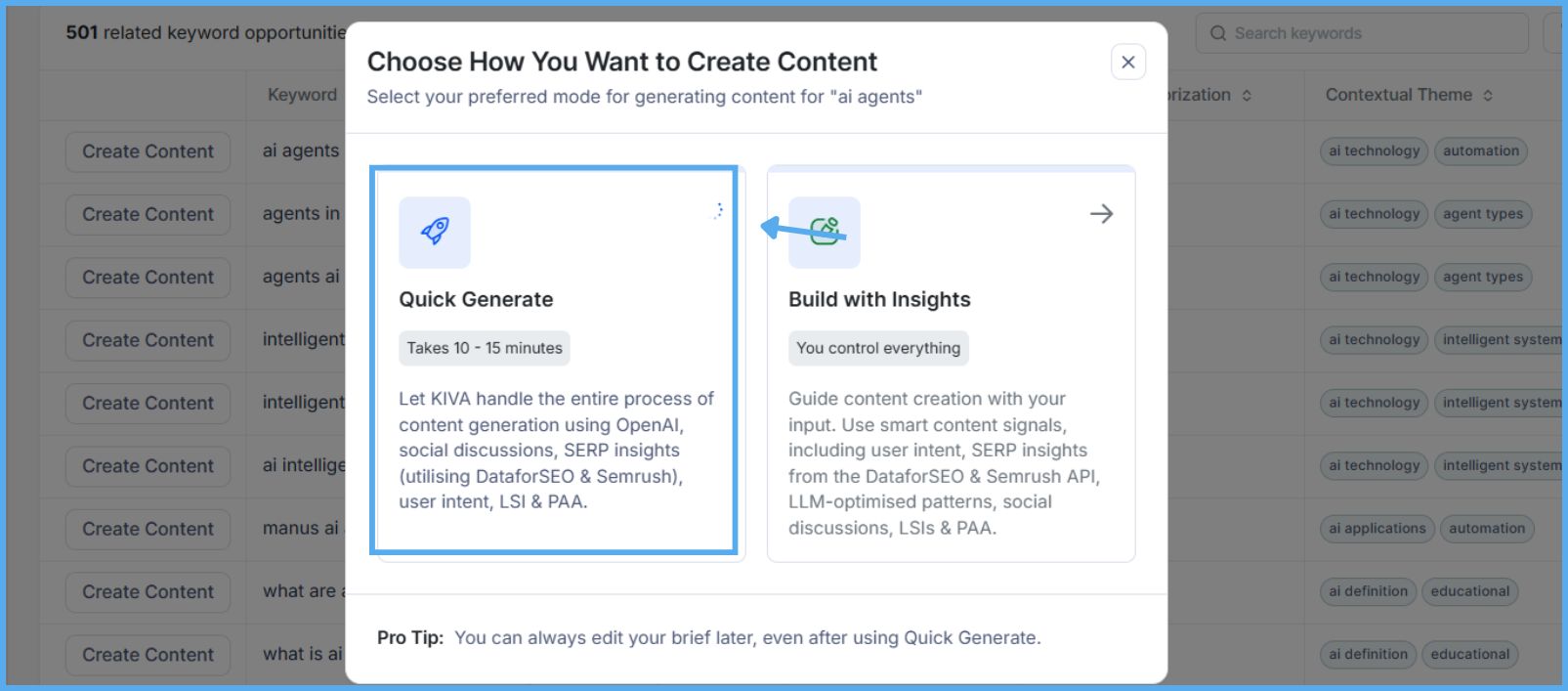
Task: Select the Quick Generate rocket icon
Action: (x=434, y=232)
